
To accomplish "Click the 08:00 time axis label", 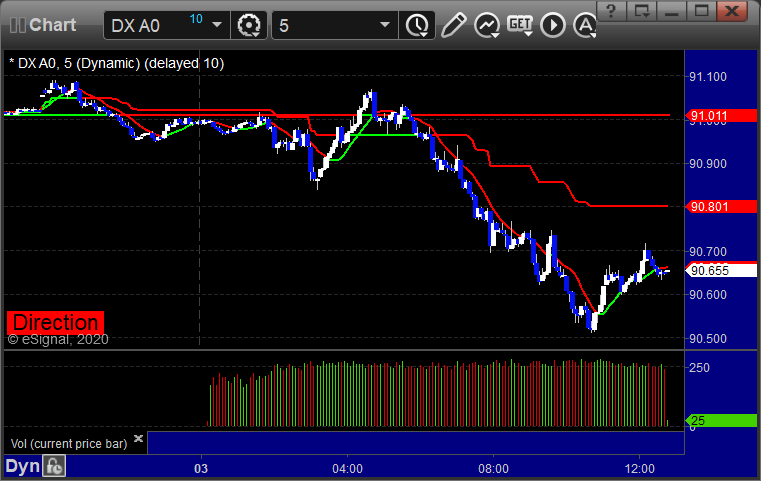I will [494, 469].
